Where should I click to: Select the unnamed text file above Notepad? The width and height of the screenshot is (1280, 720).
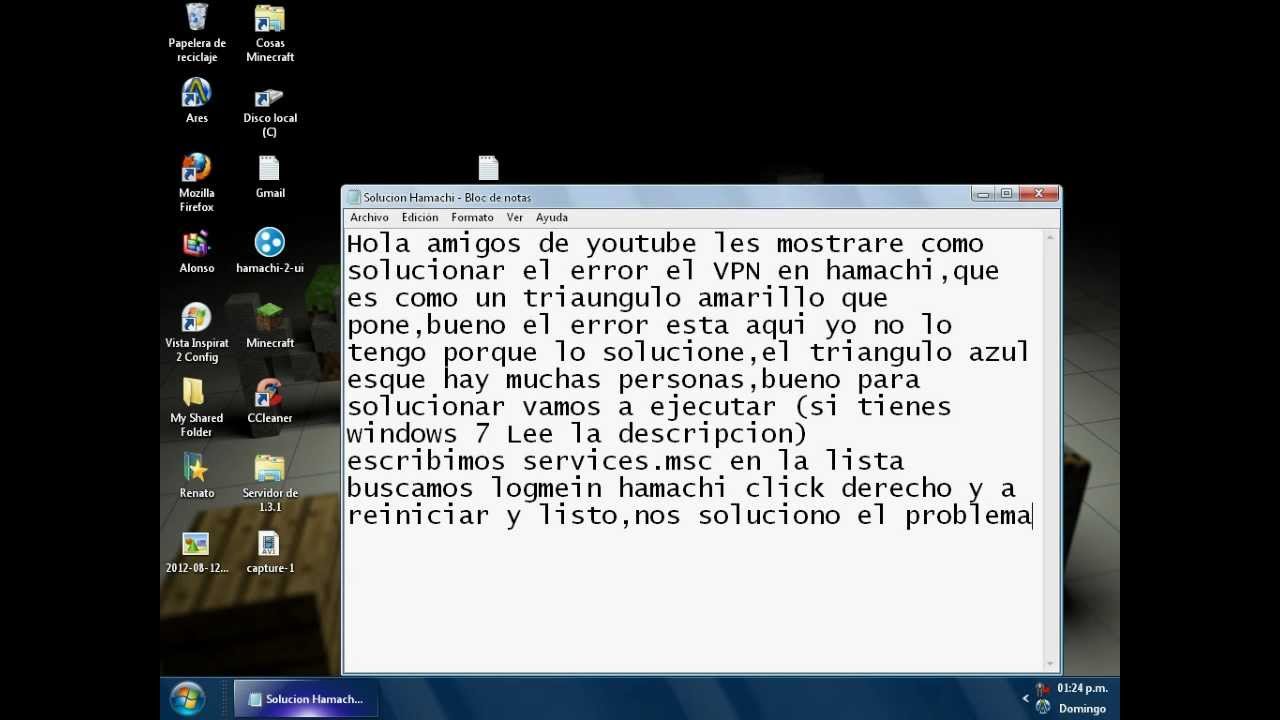tap(488, 167)
